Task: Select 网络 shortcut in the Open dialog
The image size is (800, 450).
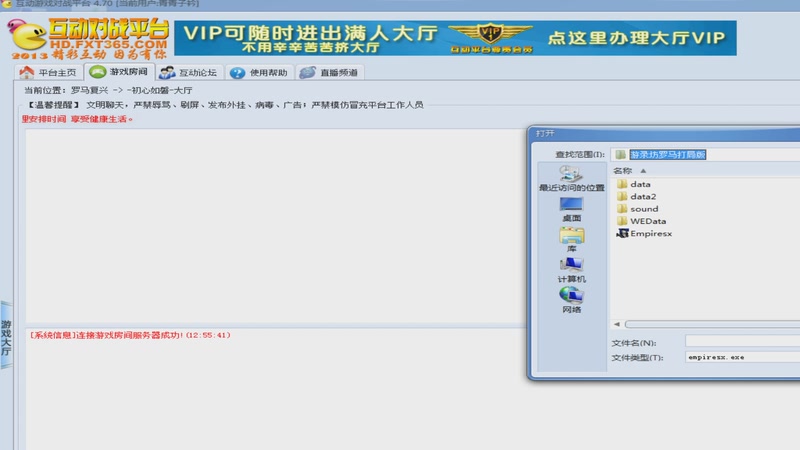Action: click(571, 300)
